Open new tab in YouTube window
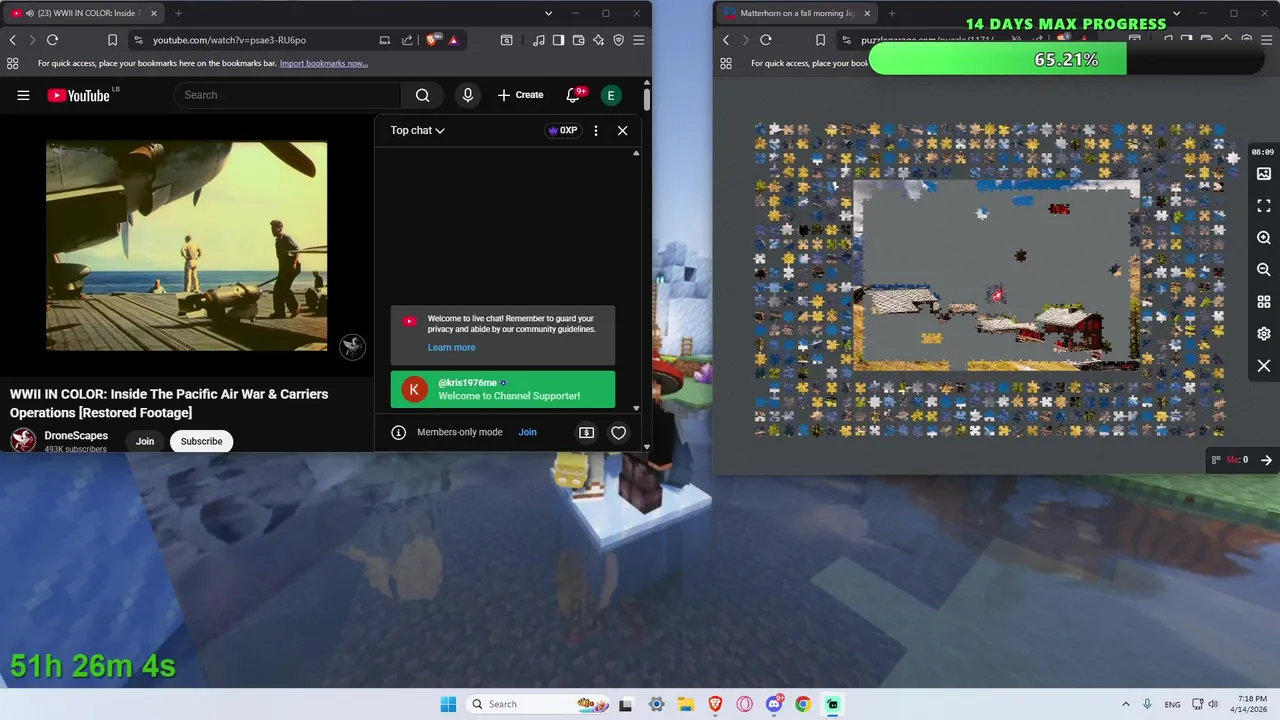Viewport: 1280px width, 720px height. tap(178, 13)
